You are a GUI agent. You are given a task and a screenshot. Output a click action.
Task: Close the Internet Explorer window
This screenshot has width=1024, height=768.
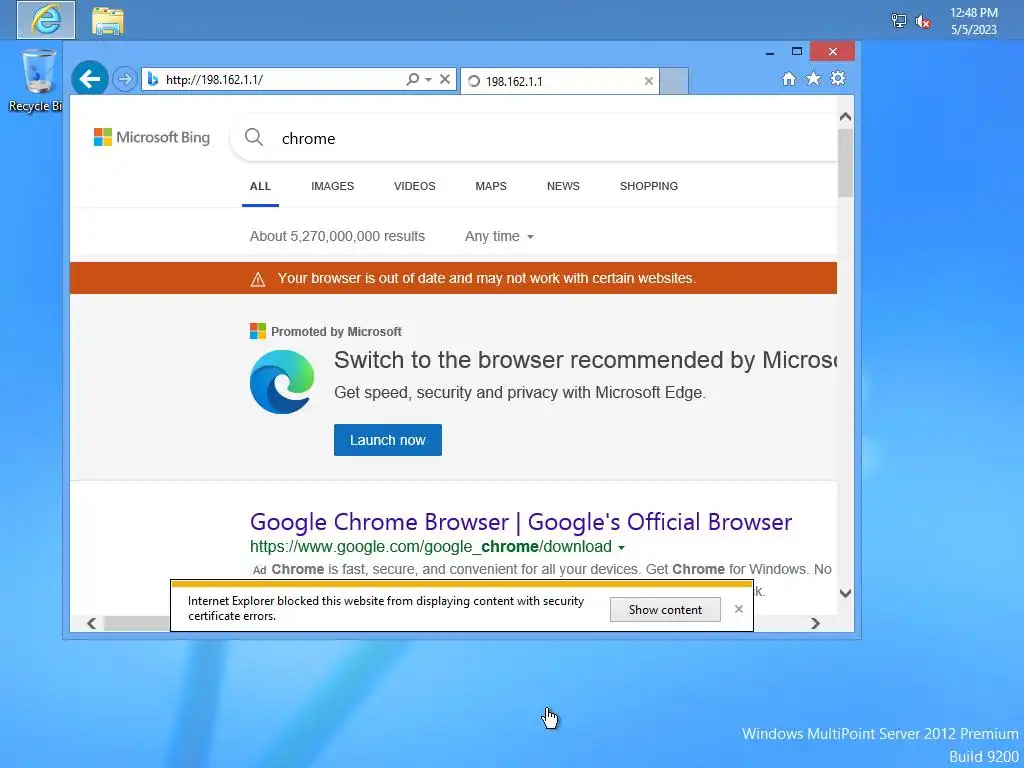coord(832,52)
